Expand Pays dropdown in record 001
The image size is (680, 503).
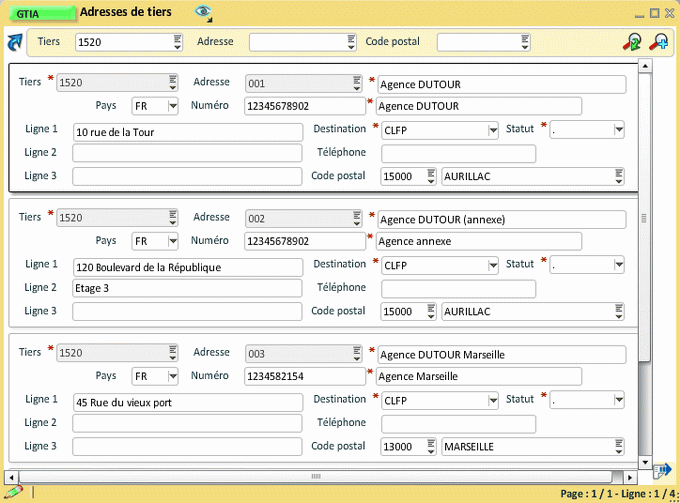tap(173, 106)
